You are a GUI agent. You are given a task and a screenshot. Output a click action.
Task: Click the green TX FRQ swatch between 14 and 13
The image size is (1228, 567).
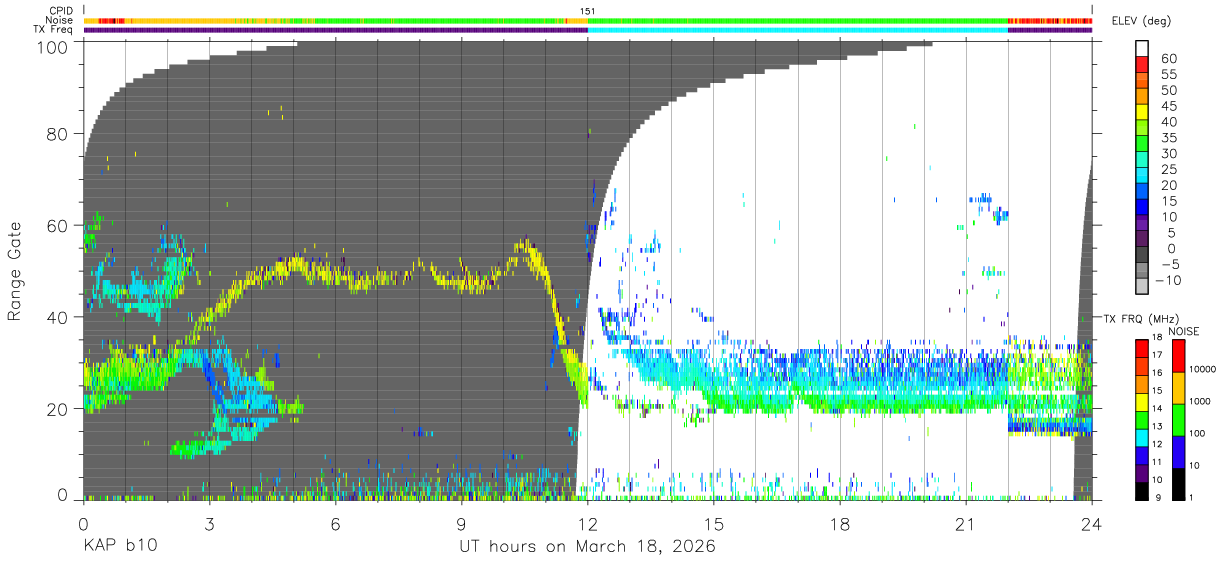(x=1142, y=418)
